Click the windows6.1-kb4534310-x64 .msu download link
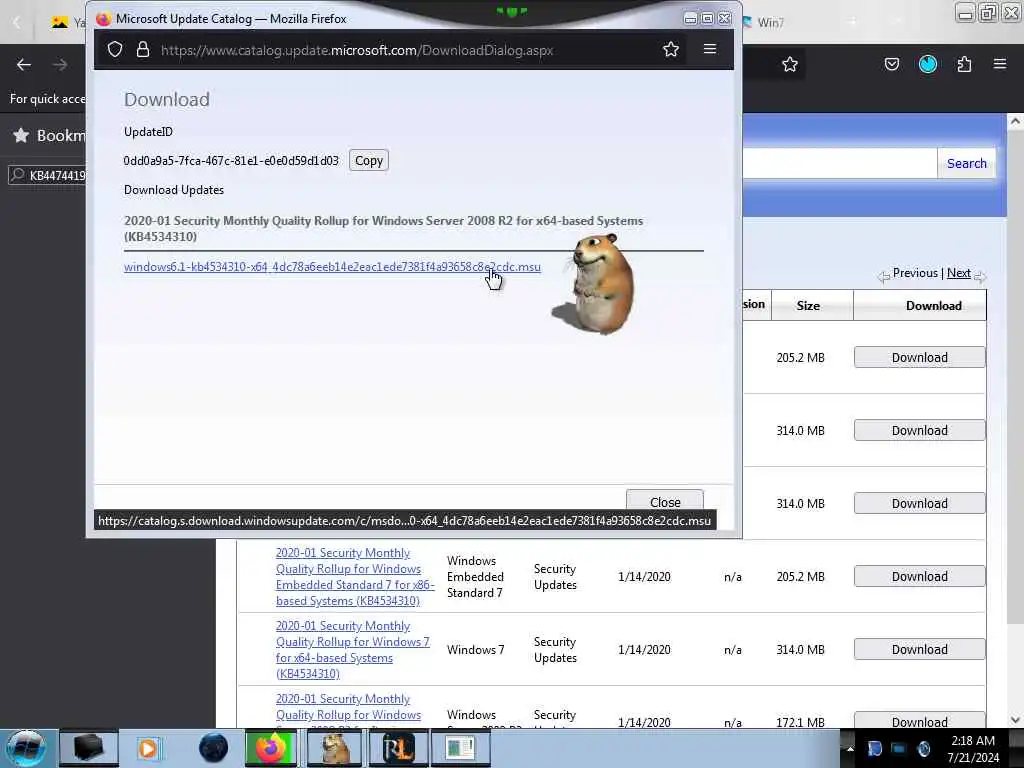This screenshot has width=1024, height=768. [332, 267]
